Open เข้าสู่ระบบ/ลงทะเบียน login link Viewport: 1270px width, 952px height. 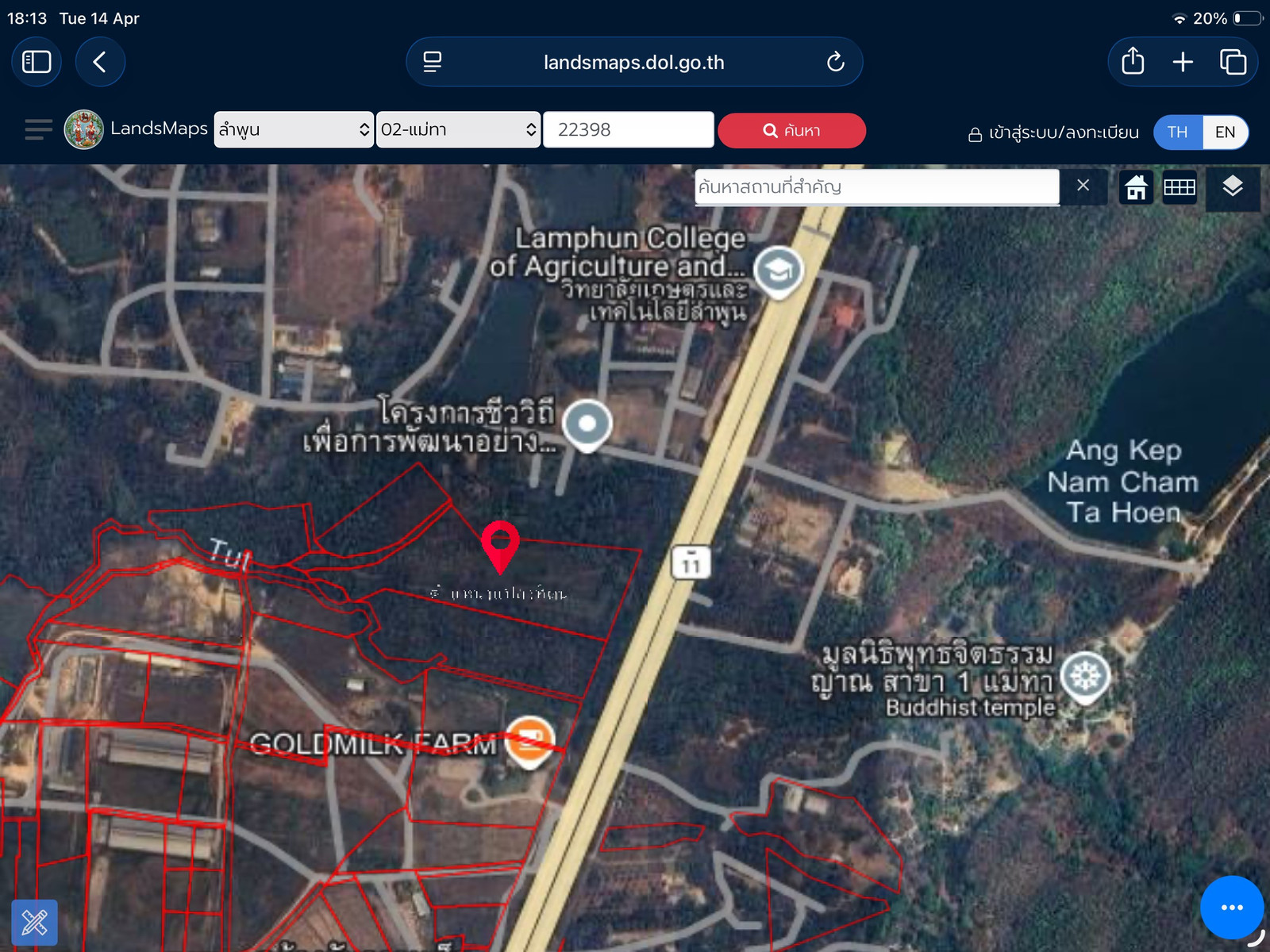tap(1053, 133)
